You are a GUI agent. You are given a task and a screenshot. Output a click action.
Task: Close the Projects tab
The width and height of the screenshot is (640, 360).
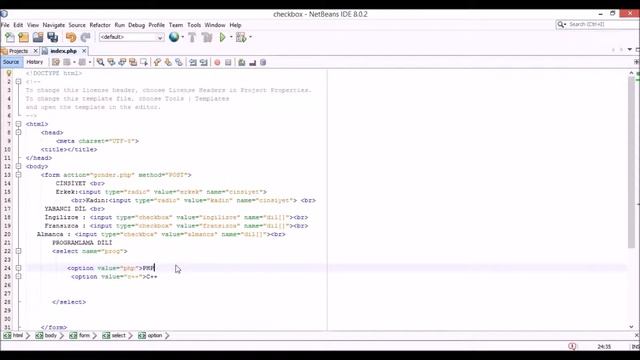pos(36,51)
